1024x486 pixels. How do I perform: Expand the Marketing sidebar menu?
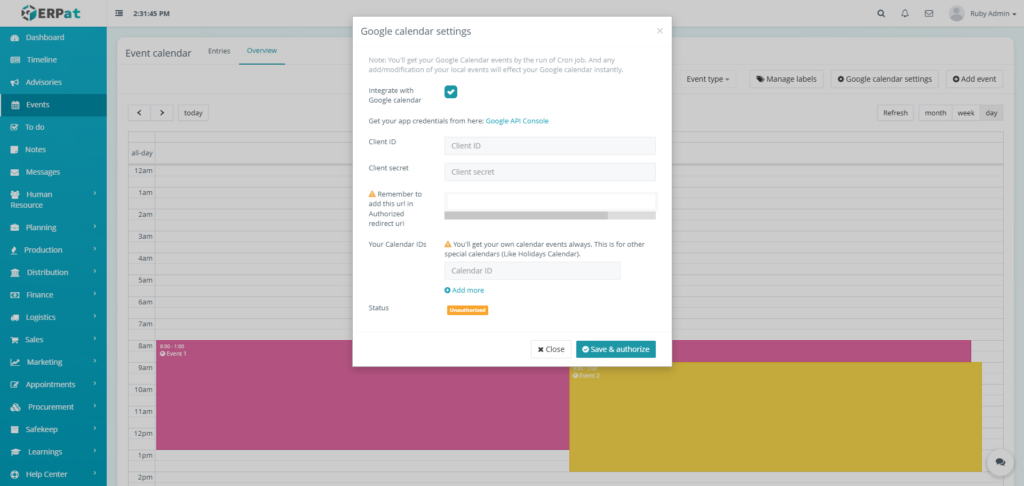pyautogui.click(x=53, y=362)
